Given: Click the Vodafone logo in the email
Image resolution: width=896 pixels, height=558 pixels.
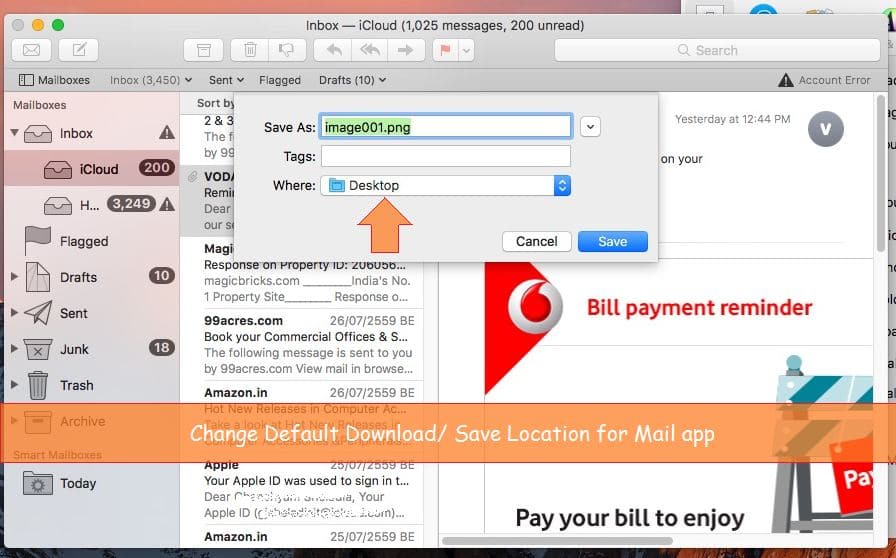Looking at the screenshot, I should pos(535,307).
